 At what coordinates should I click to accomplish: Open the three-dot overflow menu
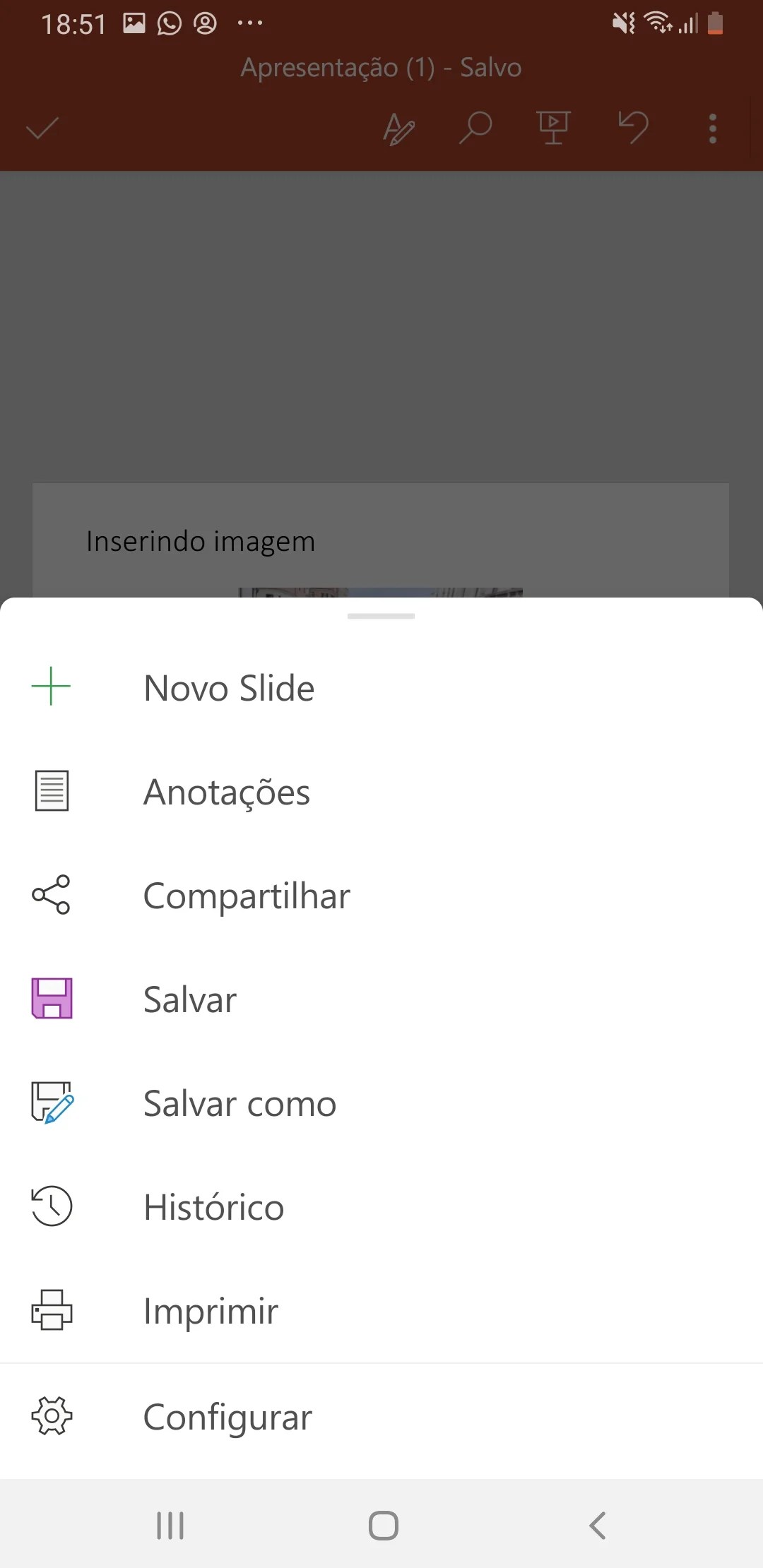tap(712, 129)
